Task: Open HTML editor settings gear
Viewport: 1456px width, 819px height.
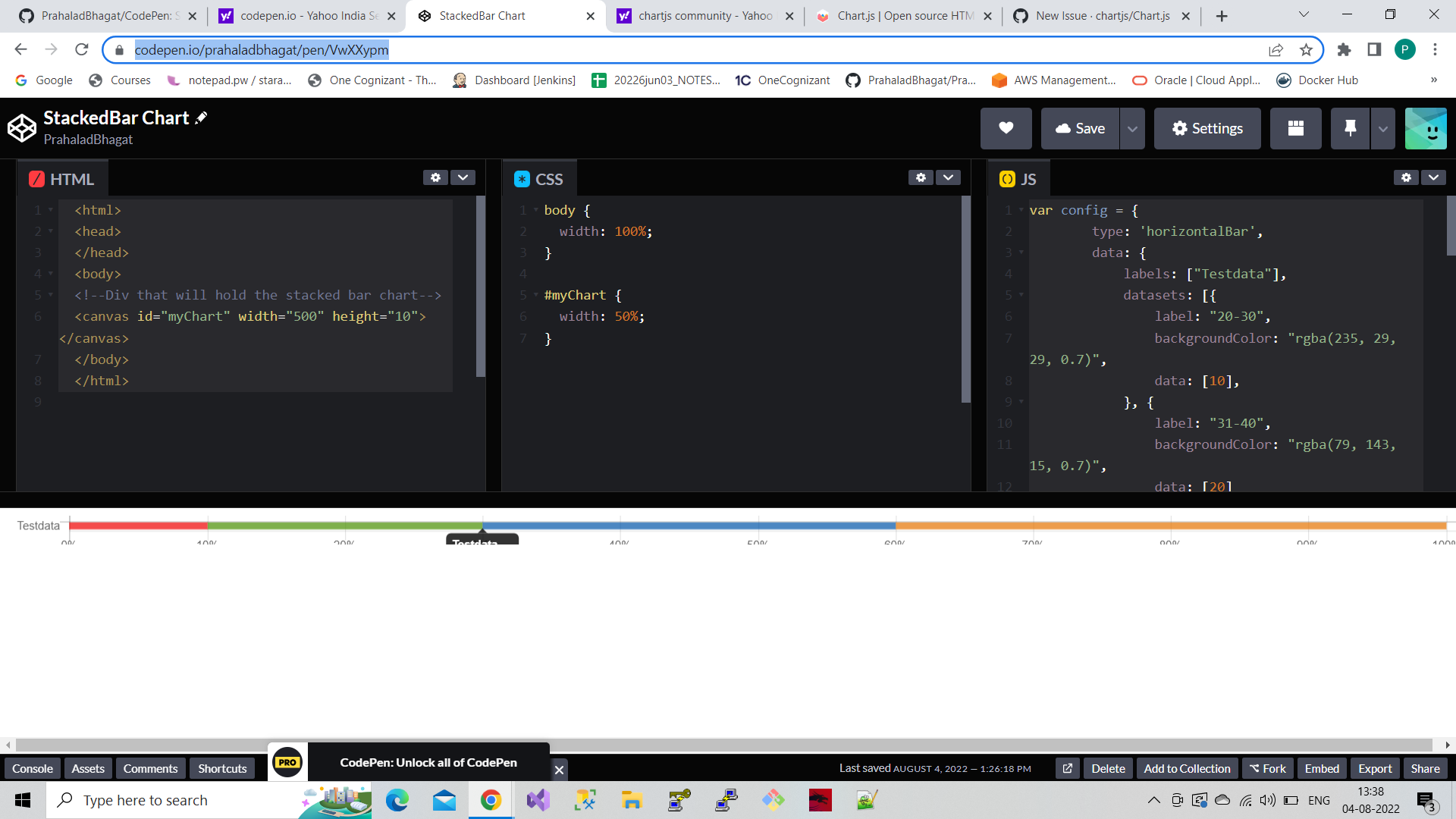Action: 435,177
